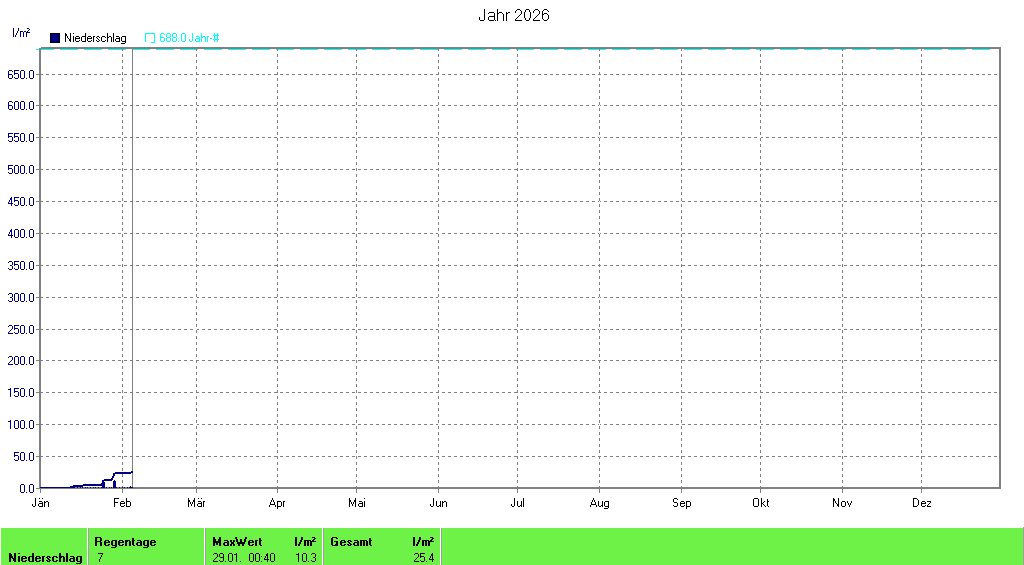Click the l/m² unit label above the y-axis
The width and height of the screenshot is (1024, 565).
click(x=21, y=33)
